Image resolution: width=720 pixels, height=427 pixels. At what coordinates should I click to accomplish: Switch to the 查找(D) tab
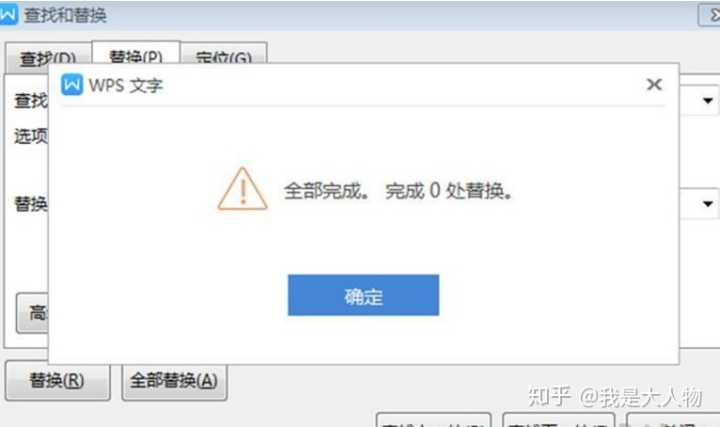pos(48,58)
